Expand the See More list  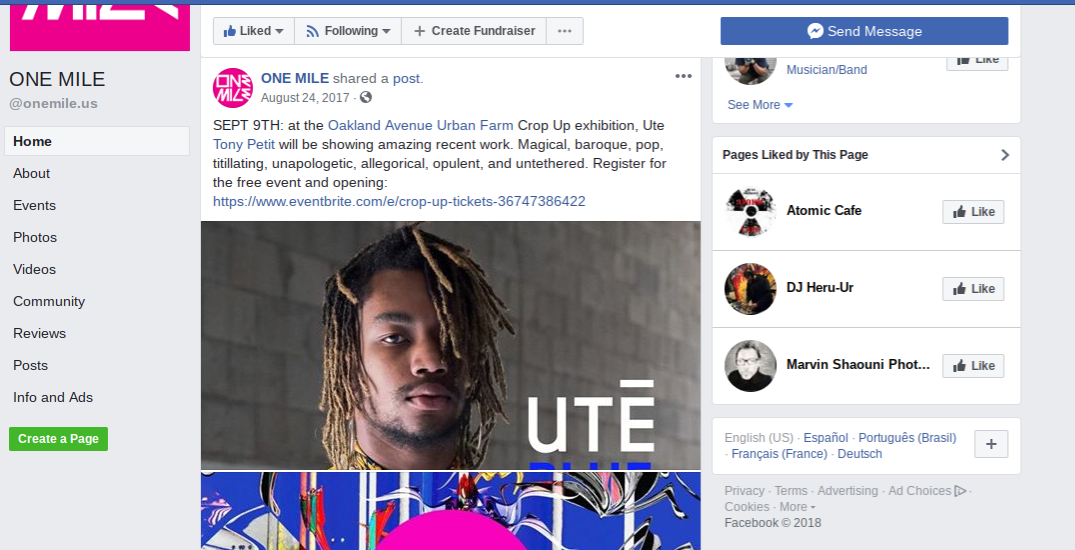click(760, 105)
